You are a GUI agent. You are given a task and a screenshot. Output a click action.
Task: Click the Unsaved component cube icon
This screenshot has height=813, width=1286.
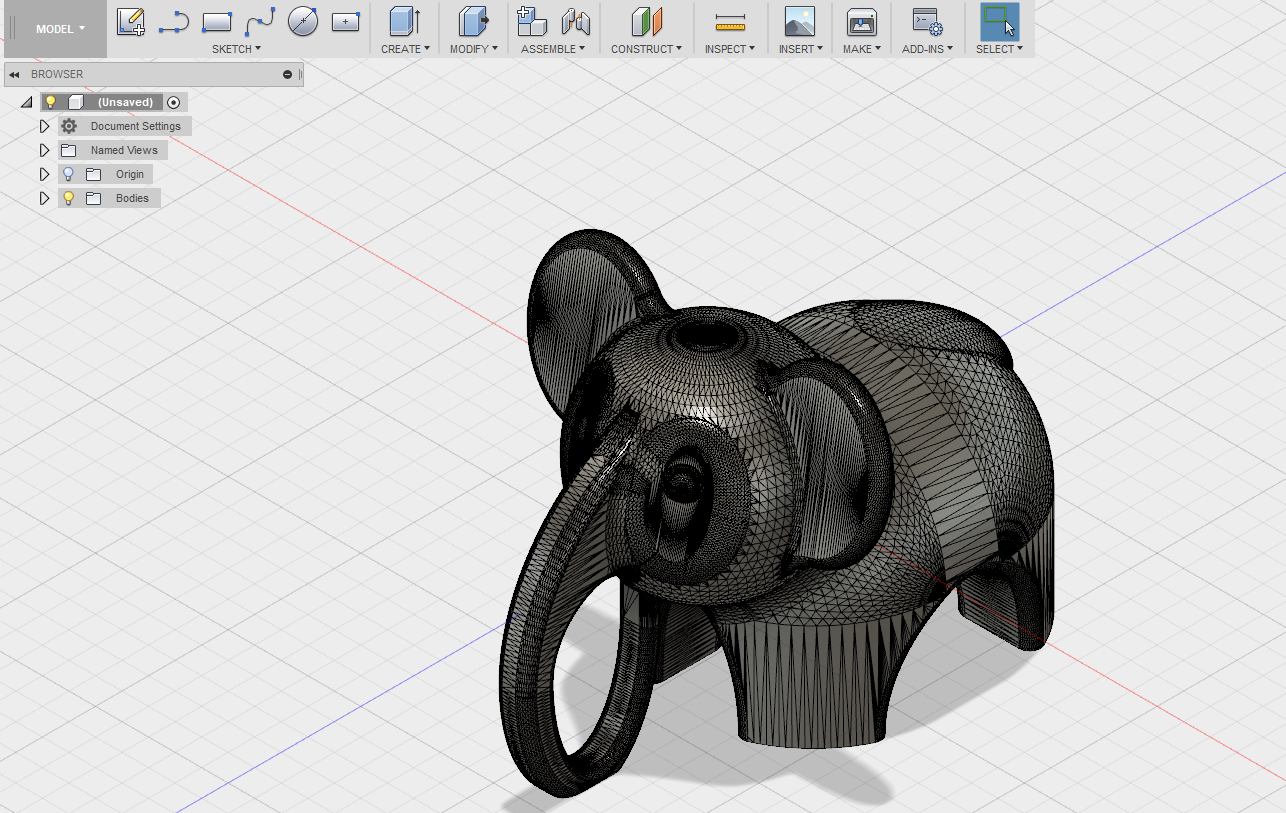(x=76, y=102)
